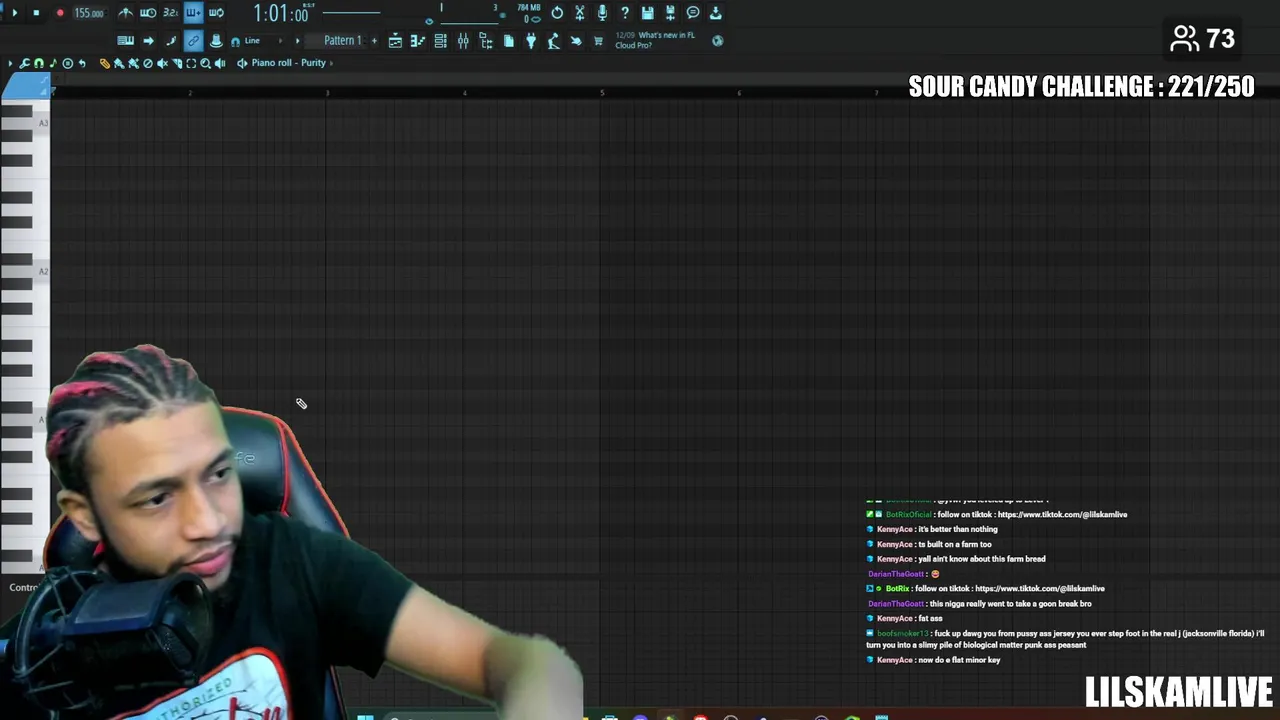This screenshot has height=720, width=1280.
Task: Open the tempo tapper icon
Action: coord(554,41)
